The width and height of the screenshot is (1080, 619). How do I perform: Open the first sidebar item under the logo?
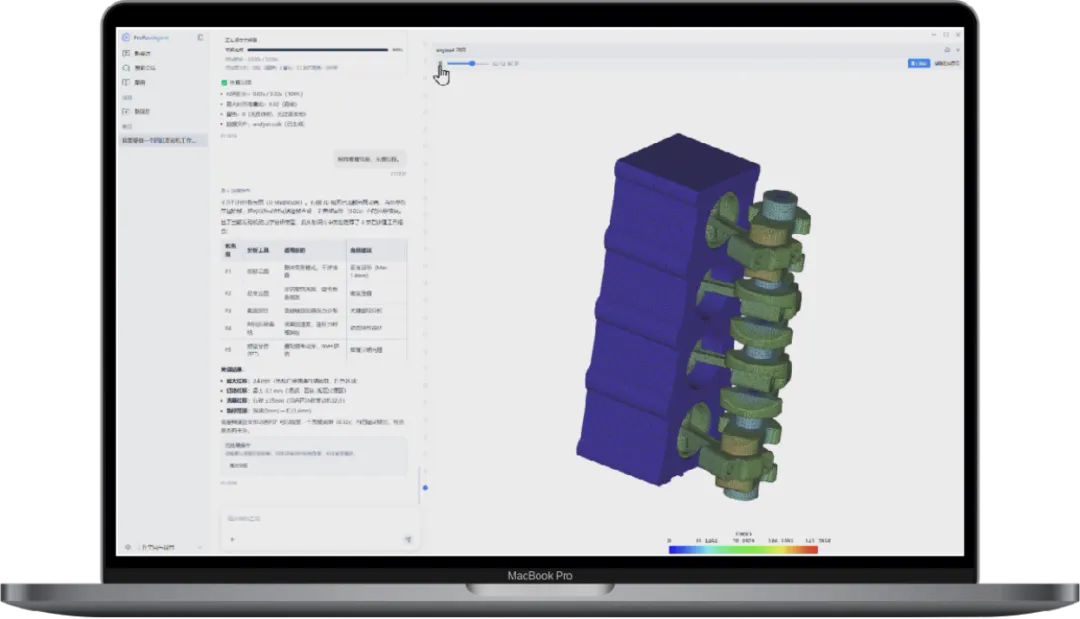pyautogui.click(x=138, y=53)
